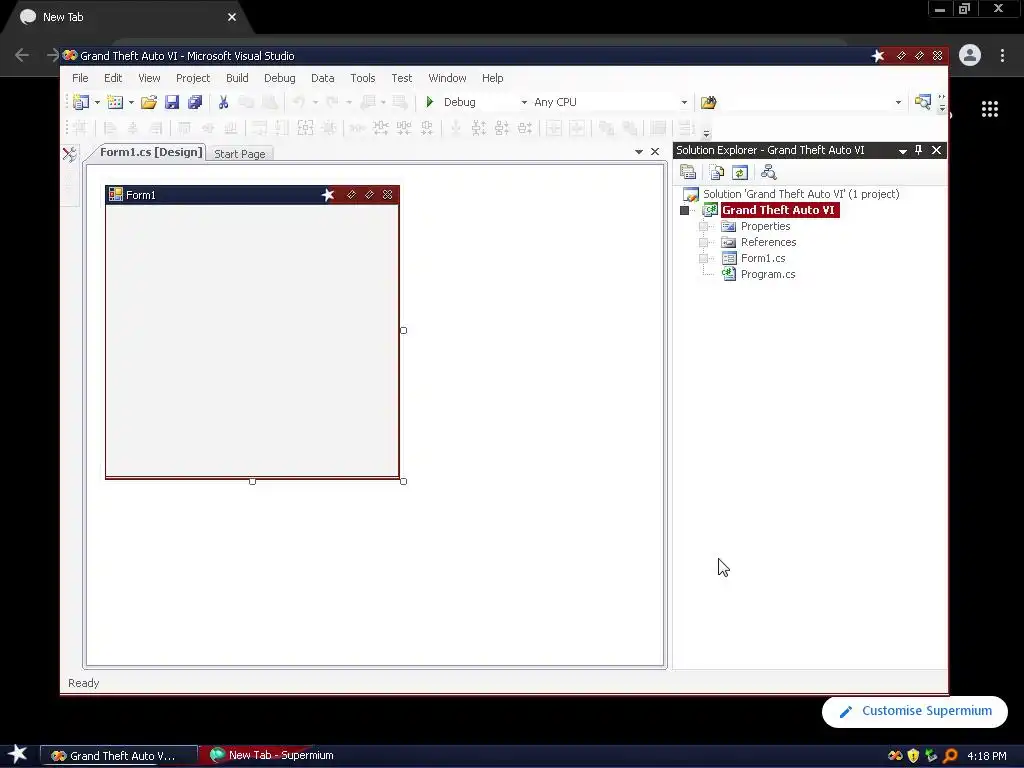Click the Cut scissors icon
This screenshot has width=1024, height=768.
[223, 102]
